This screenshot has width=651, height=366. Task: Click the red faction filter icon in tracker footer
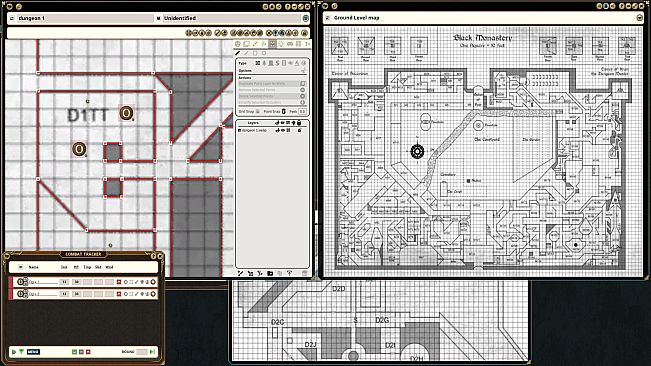(88, 352)
